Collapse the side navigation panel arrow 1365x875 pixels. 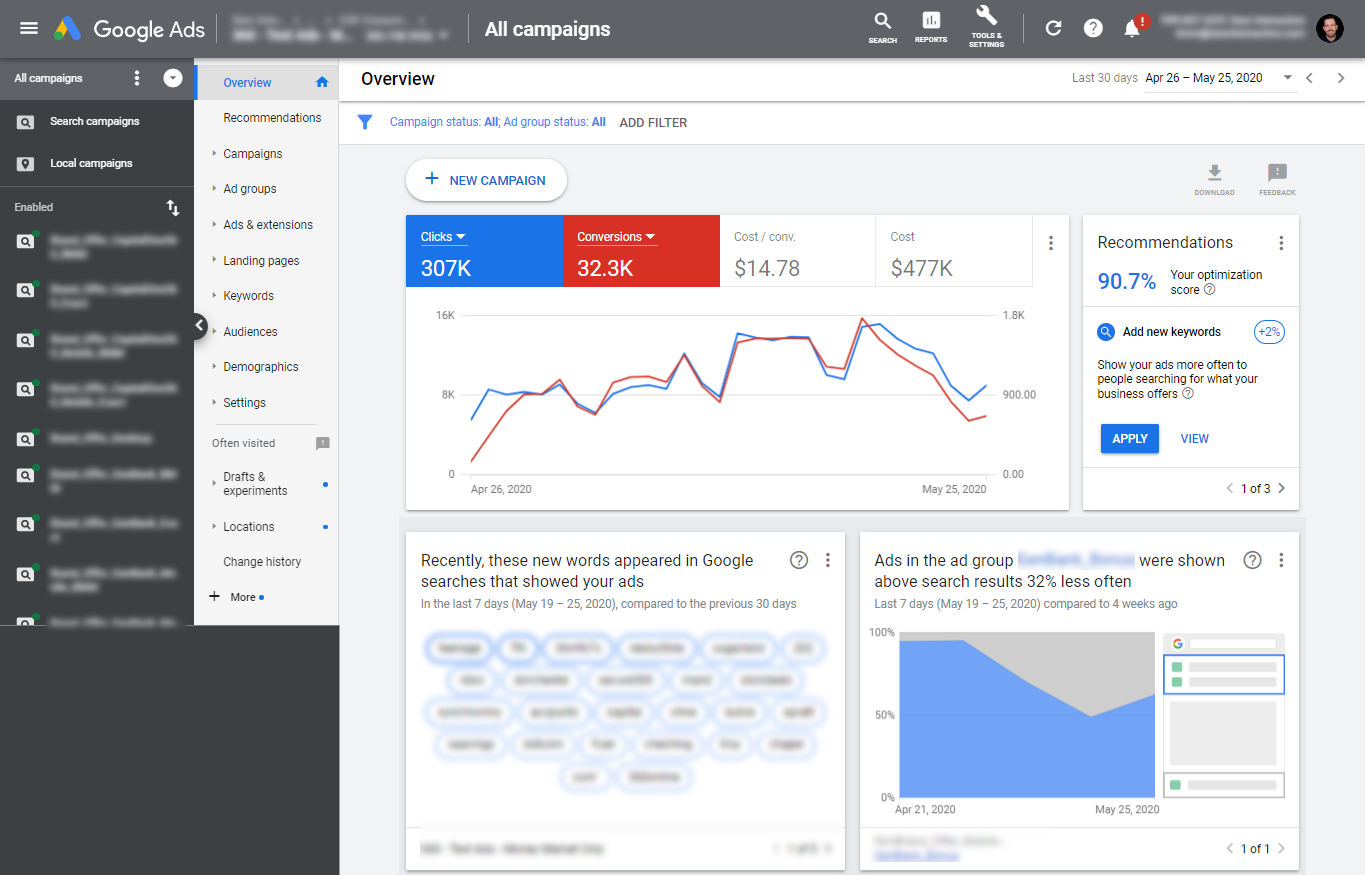click(198, 326)
